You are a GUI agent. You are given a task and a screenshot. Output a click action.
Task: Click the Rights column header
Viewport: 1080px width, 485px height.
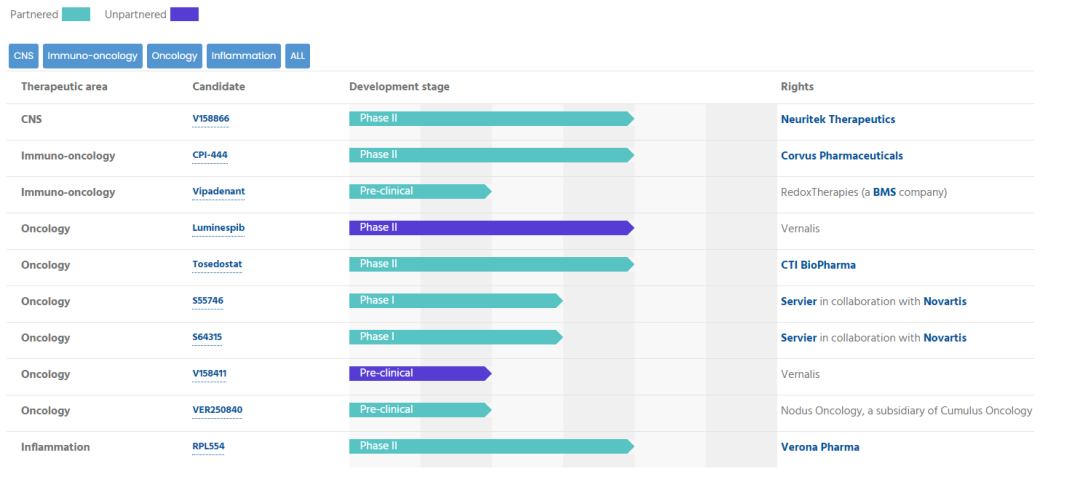[x=797, y=87]
